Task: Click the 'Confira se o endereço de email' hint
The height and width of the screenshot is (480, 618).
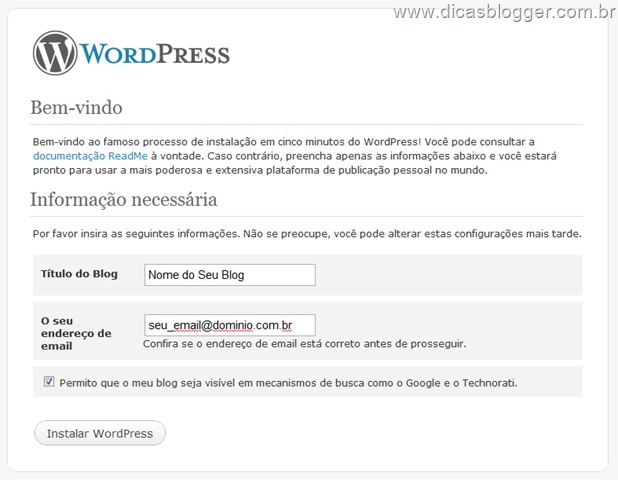Action: pyautogui.click(x=304, y=344)
